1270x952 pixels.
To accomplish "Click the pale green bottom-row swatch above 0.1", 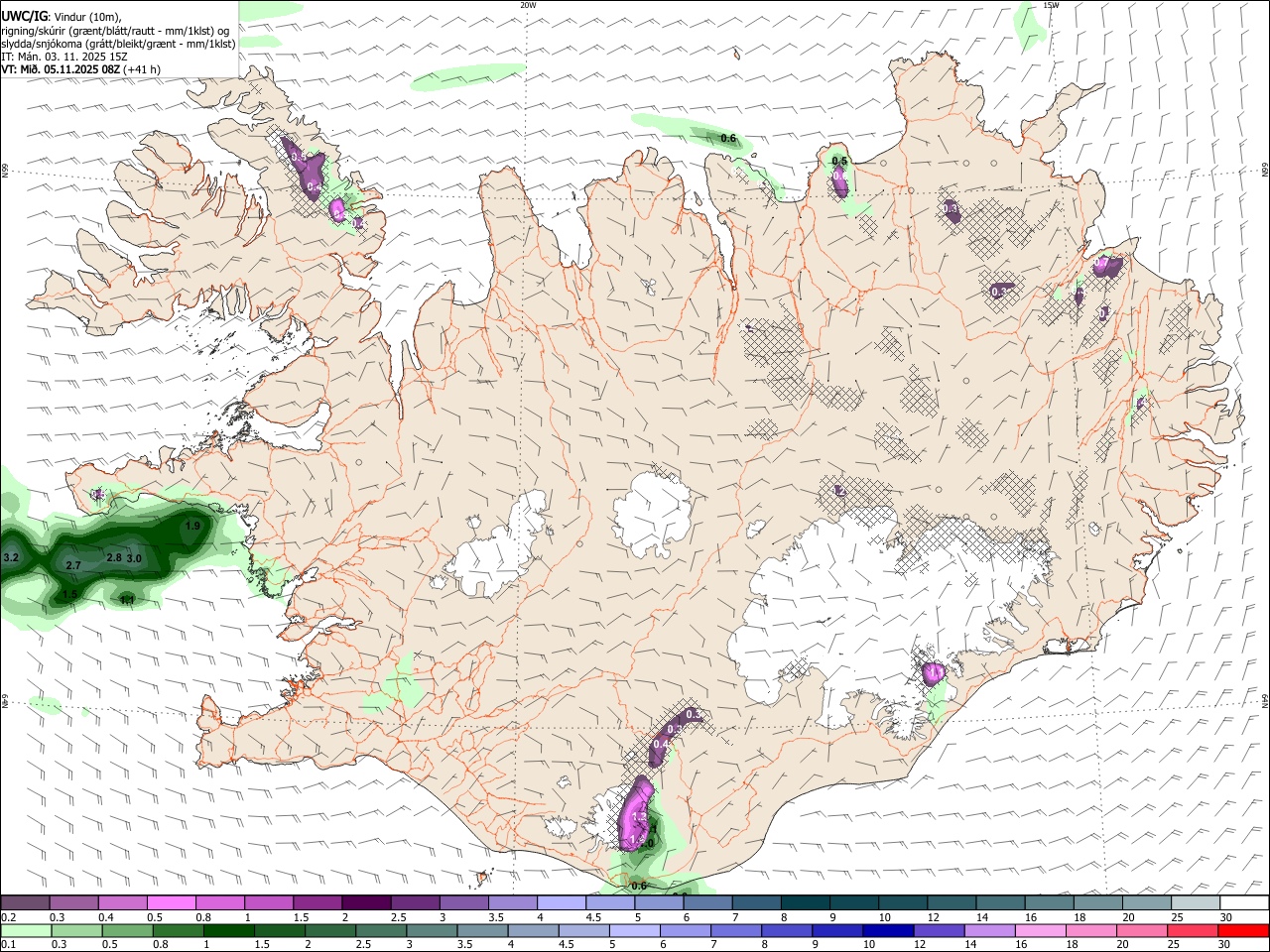I will (x=26, y=930).
